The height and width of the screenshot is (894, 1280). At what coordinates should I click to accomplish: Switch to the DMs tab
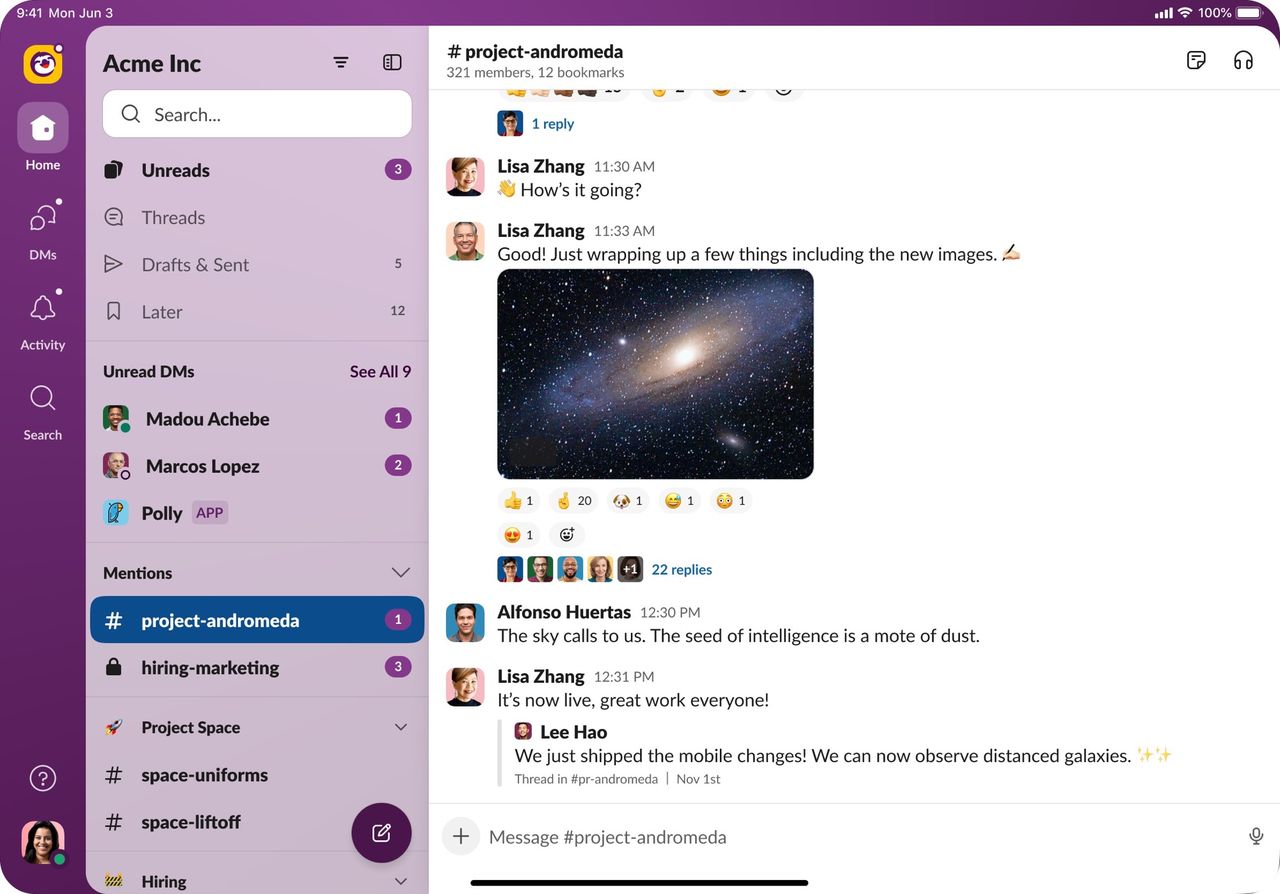pyautogui.click(x=43, y=229)
